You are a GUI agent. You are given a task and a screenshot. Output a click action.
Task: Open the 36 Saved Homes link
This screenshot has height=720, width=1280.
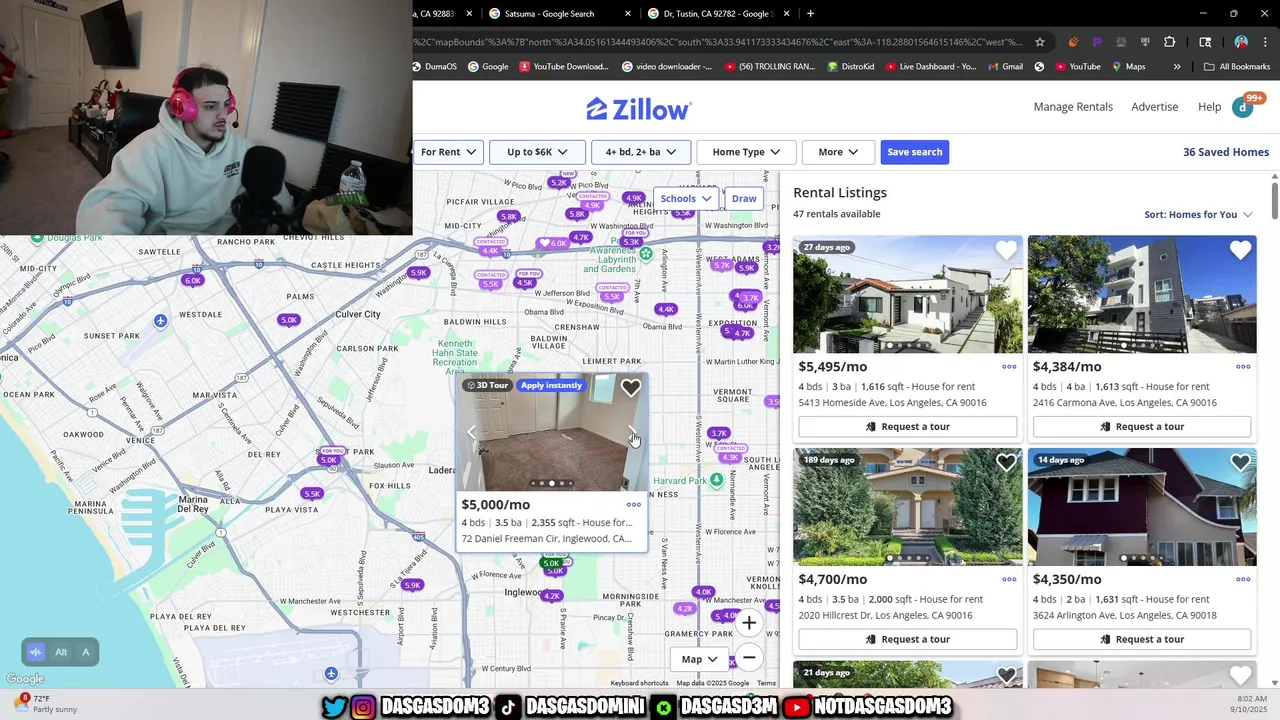(x=1226, y=152)
